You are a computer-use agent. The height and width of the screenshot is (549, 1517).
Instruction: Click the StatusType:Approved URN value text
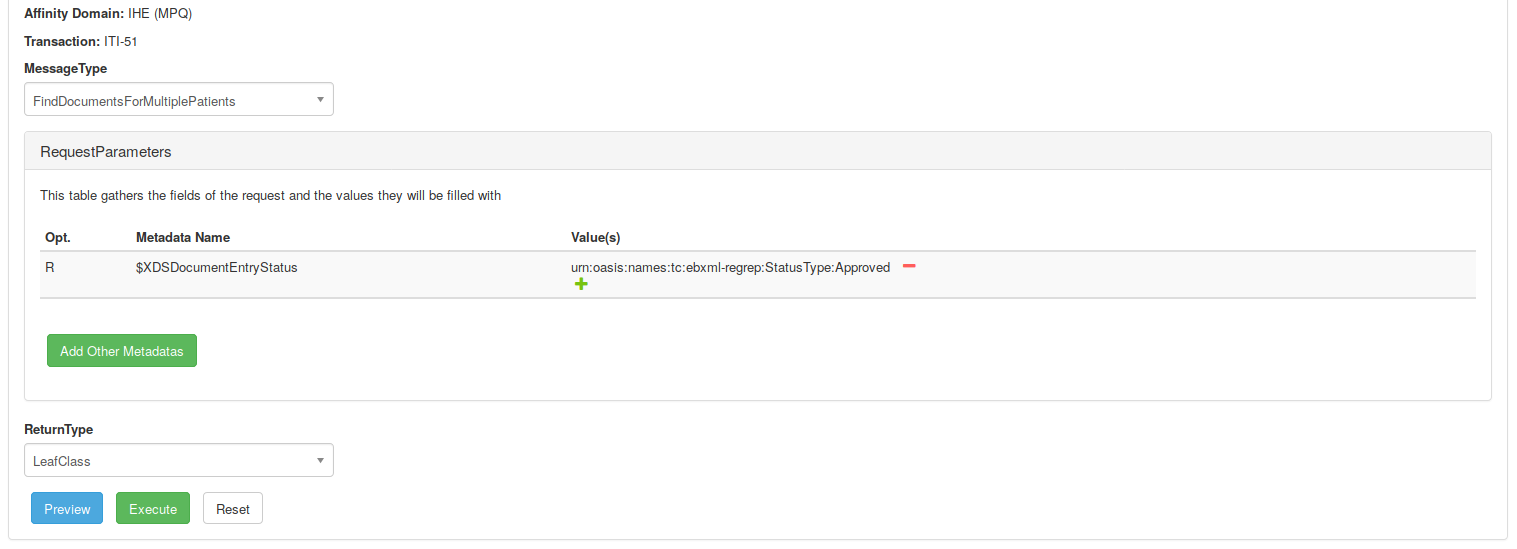tap(730, 268)
